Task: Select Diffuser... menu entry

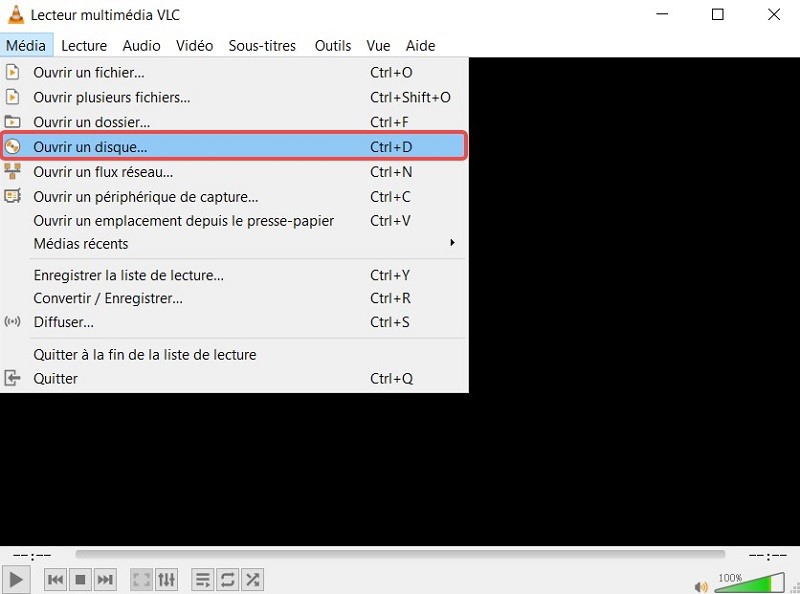Action: tap(234, 323)
